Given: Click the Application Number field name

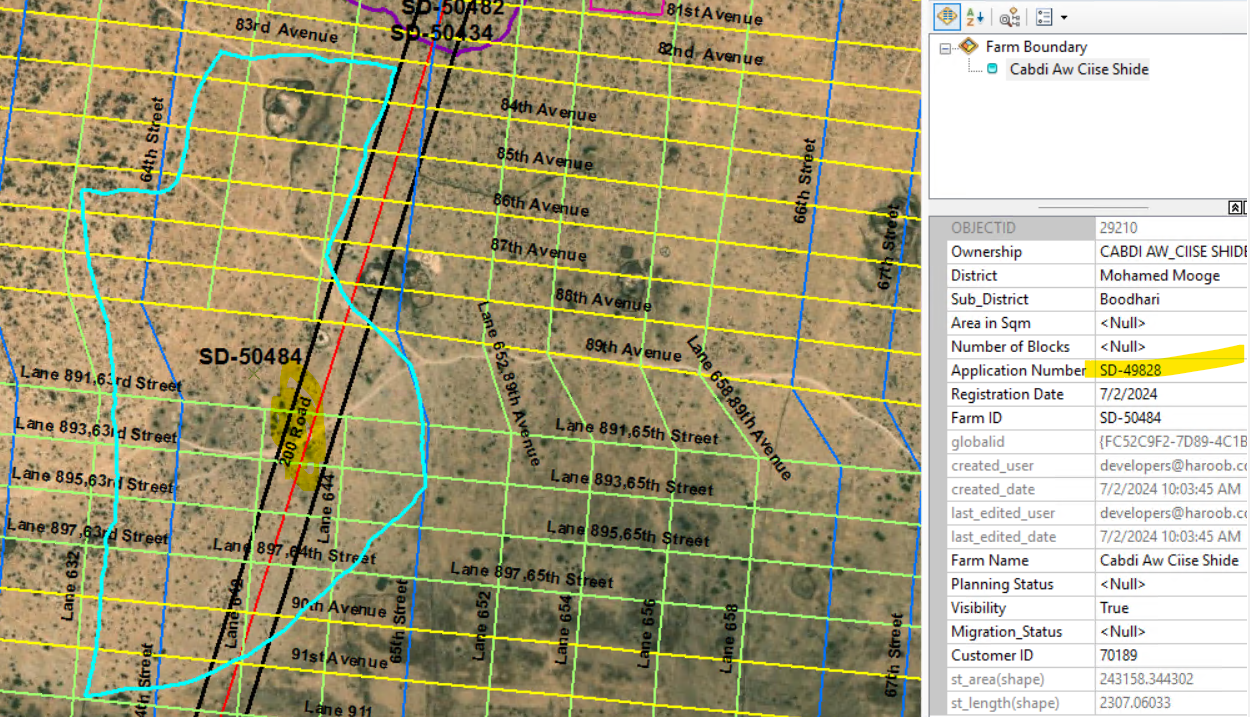Looking at the screenshot, I should click(1018, 370).
